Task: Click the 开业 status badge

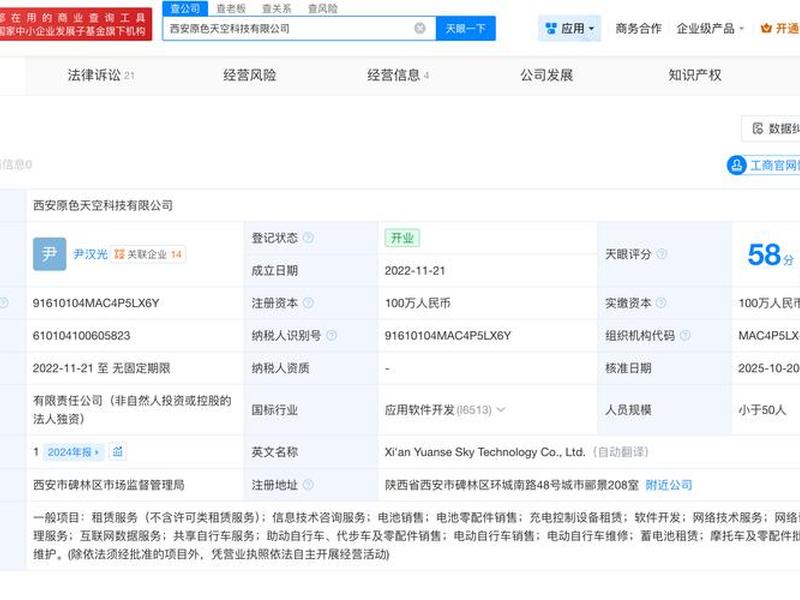Action: pyautogui.click(x=402, y=238)
